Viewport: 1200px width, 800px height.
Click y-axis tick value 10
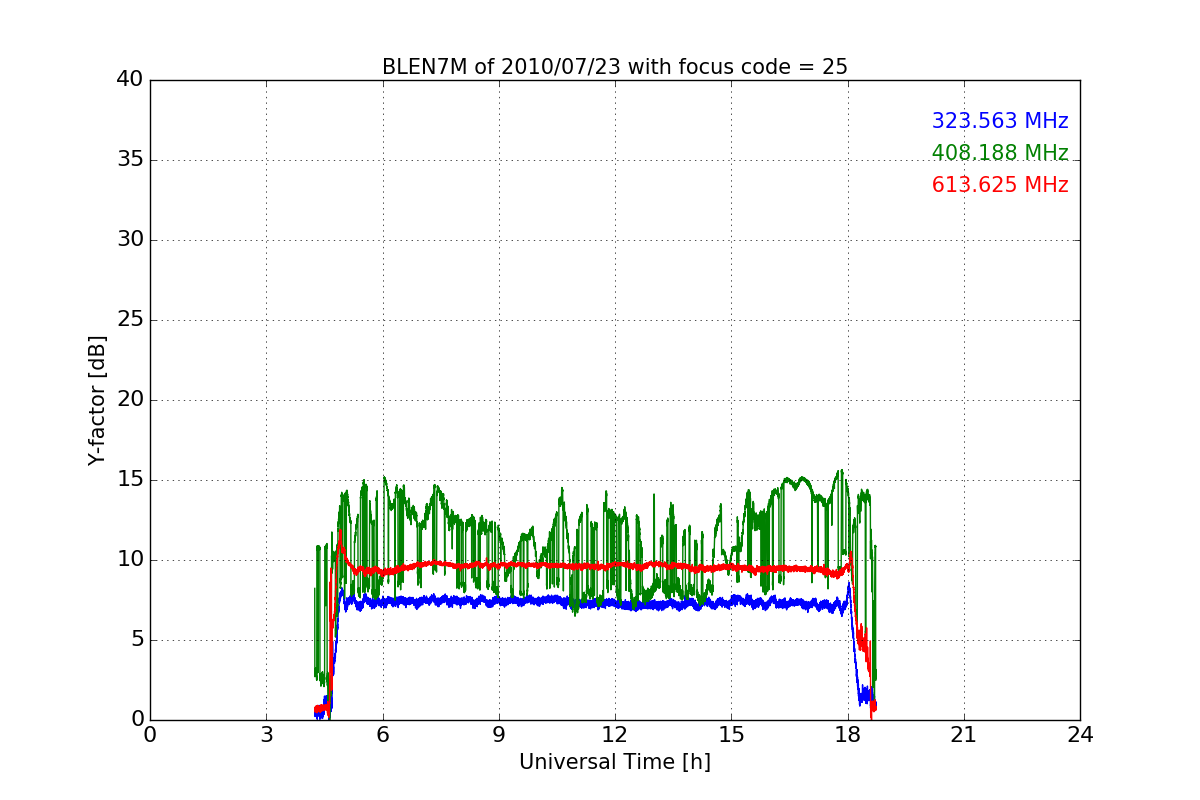pos(130,560)
